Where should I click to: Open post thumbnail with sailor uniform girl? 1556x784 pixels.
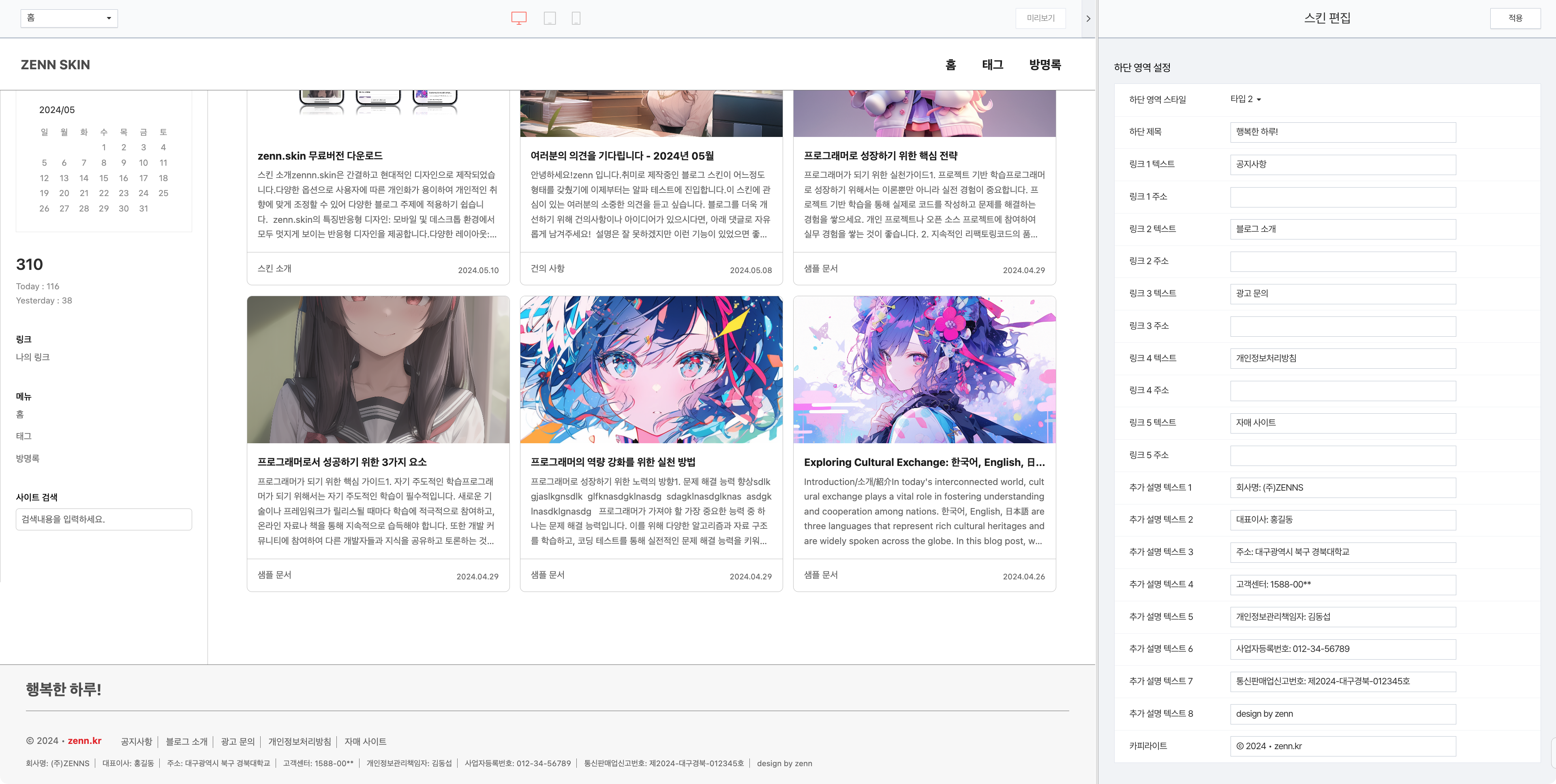click(x=378, y=370)
